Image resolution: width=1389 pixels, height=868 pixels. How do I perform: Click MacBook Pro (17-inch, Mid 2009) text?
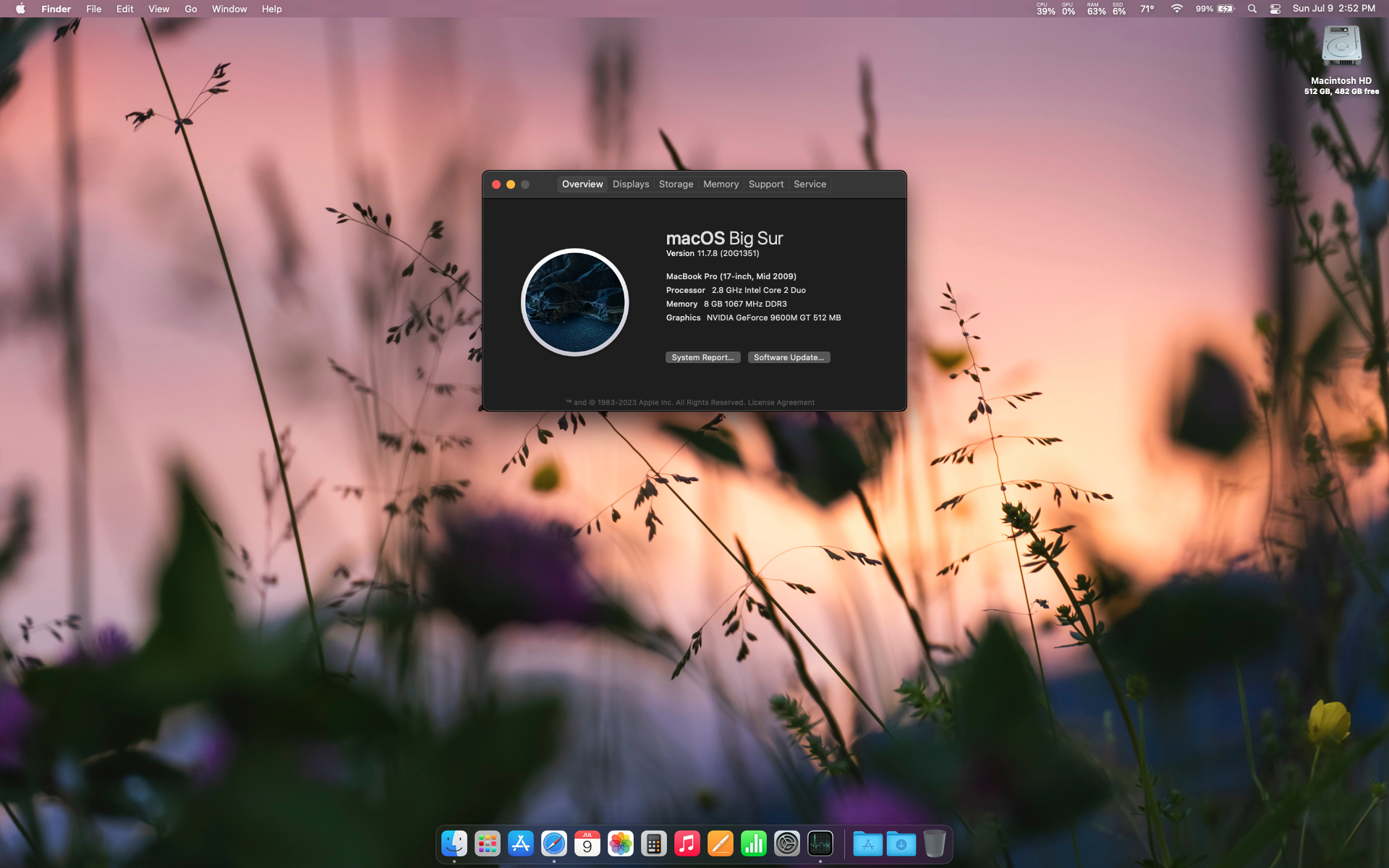[x=731, y=276]
